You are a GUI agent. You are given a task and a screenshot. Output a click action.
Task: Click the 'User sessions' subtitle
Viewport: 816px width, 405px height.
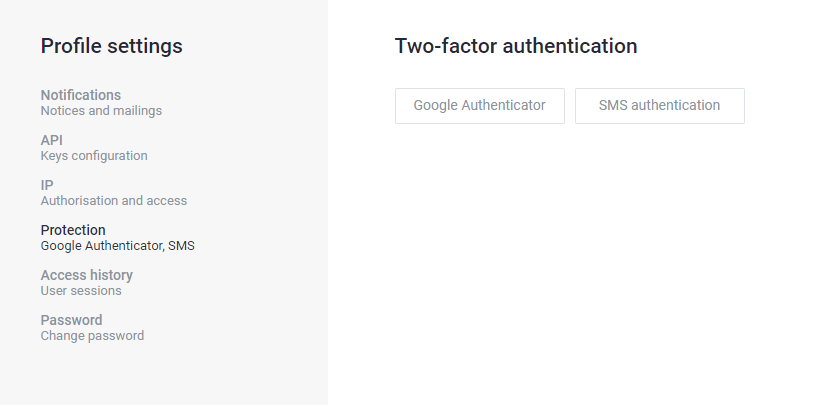(81, 291)
